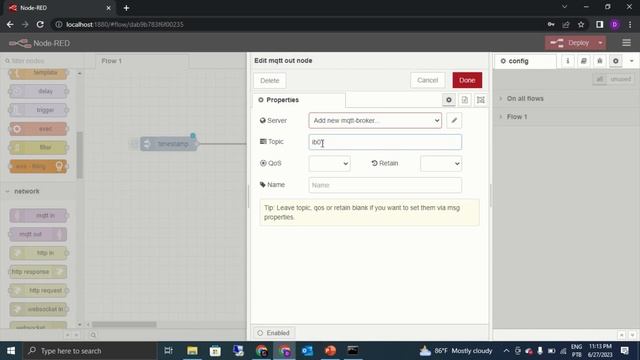Select the trigger palette node

[38, 110]
